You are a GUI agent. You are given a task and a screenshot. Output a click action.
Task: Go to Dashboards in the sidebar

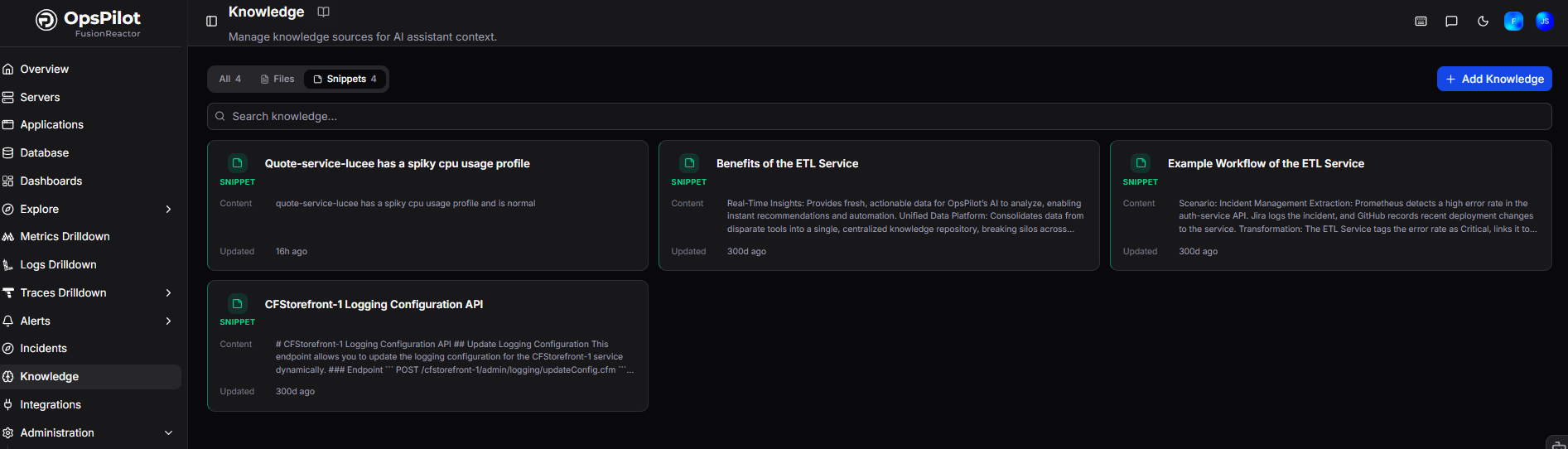(x=51, y=181)
